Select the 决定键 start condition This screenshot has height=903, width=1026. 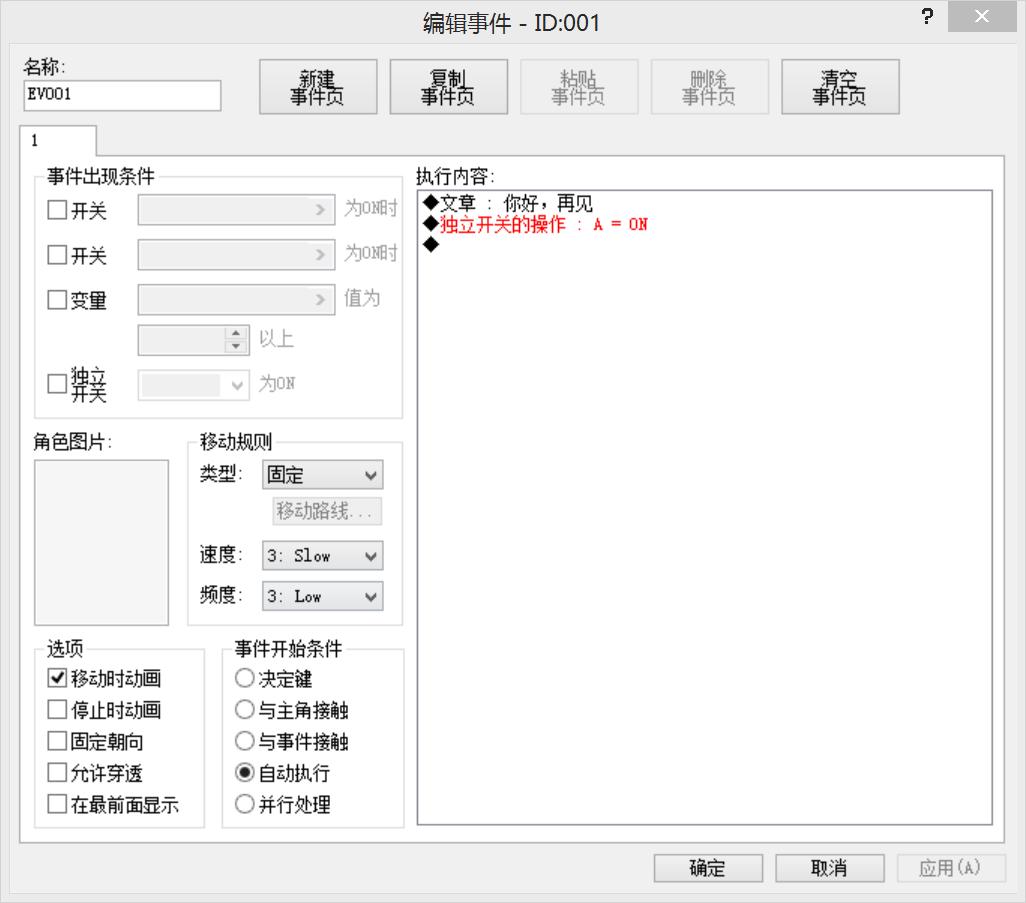(x=244, y=678)
